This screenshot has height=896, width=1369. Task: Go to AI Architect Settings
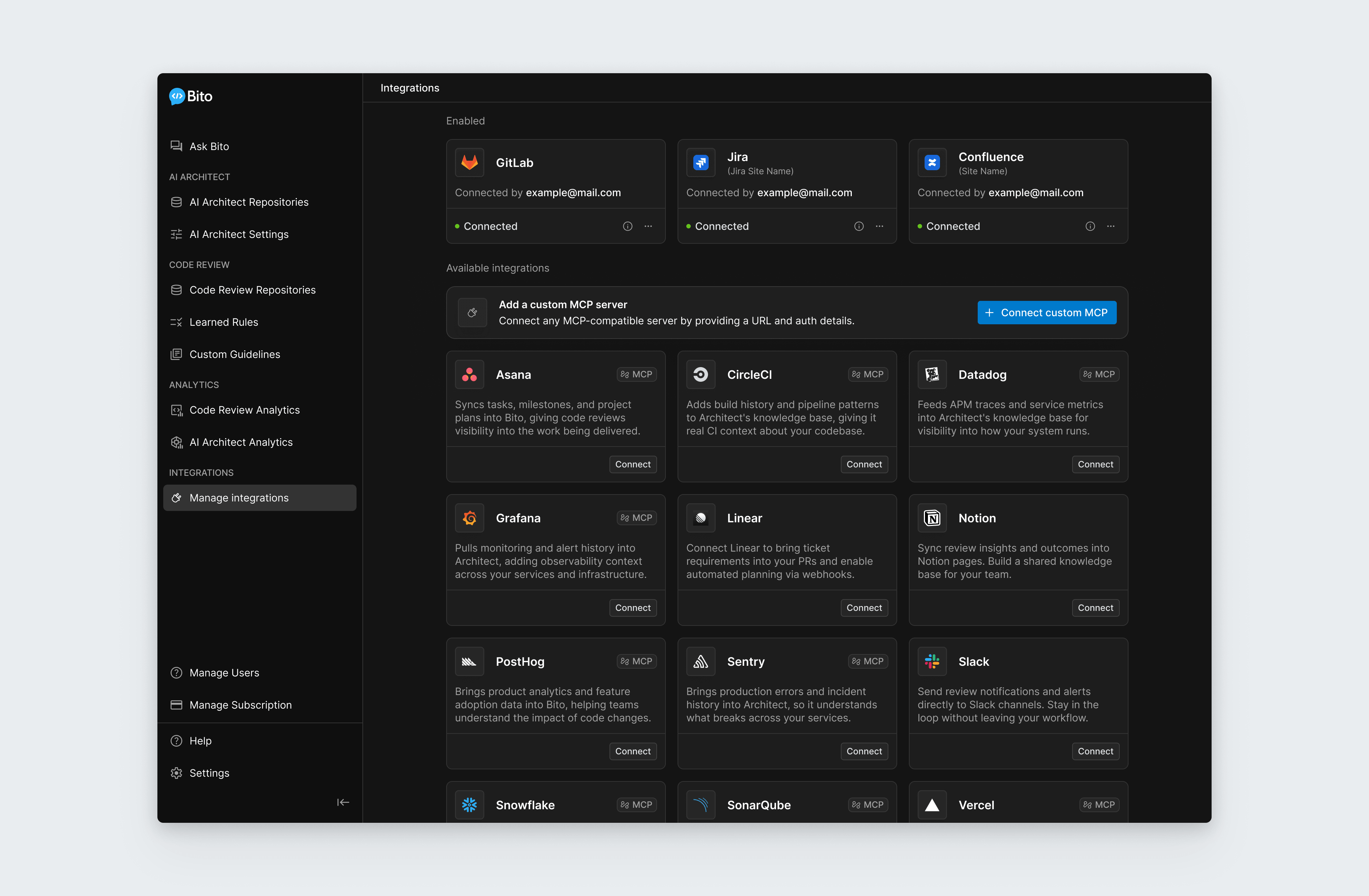(260, 234)
